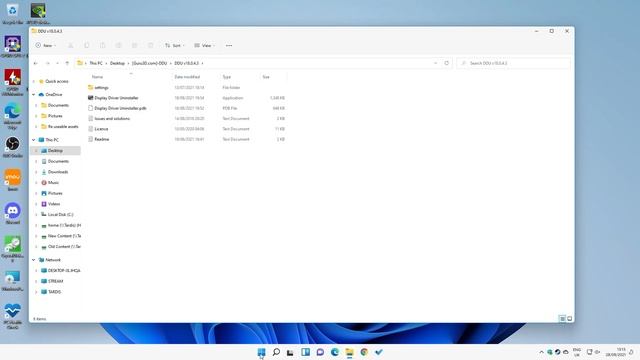
Task: Select 'Re-useable assets' folder in sidebar
Action: [62, 127]
